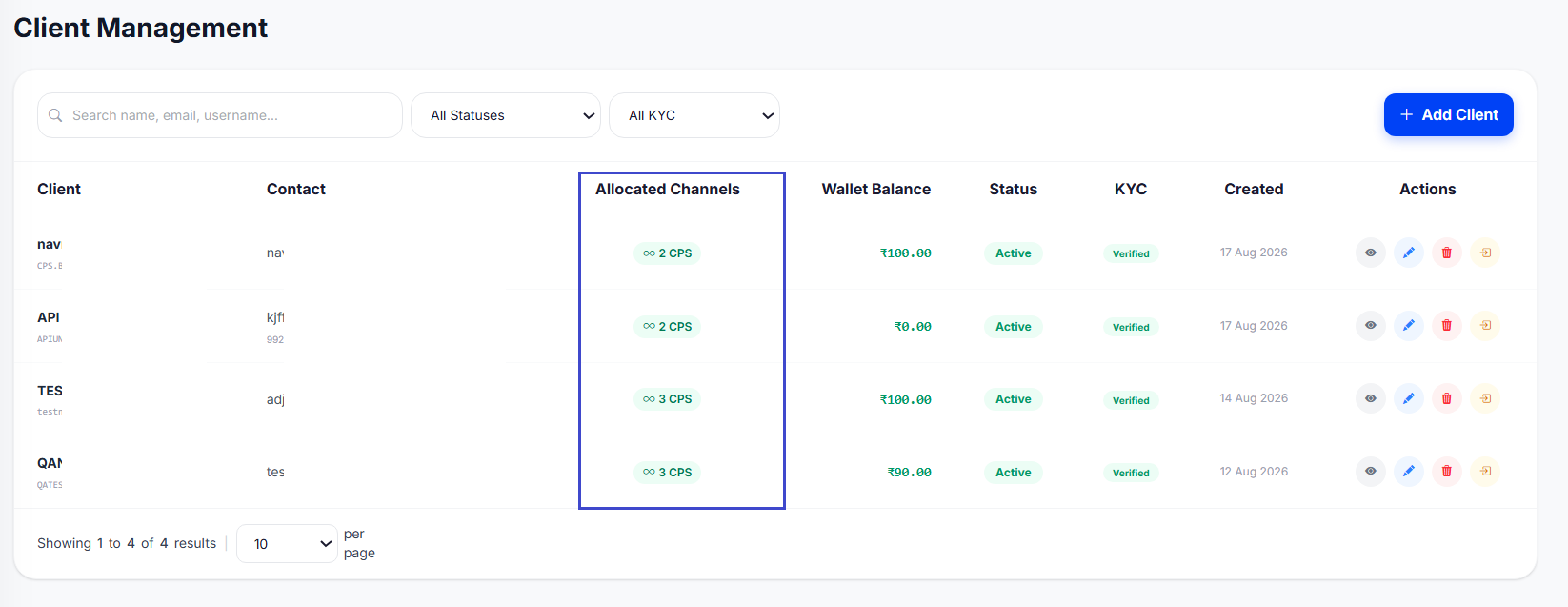
Task: Click the ₹100.00 balance in the nav row
Action: point(905,253)
